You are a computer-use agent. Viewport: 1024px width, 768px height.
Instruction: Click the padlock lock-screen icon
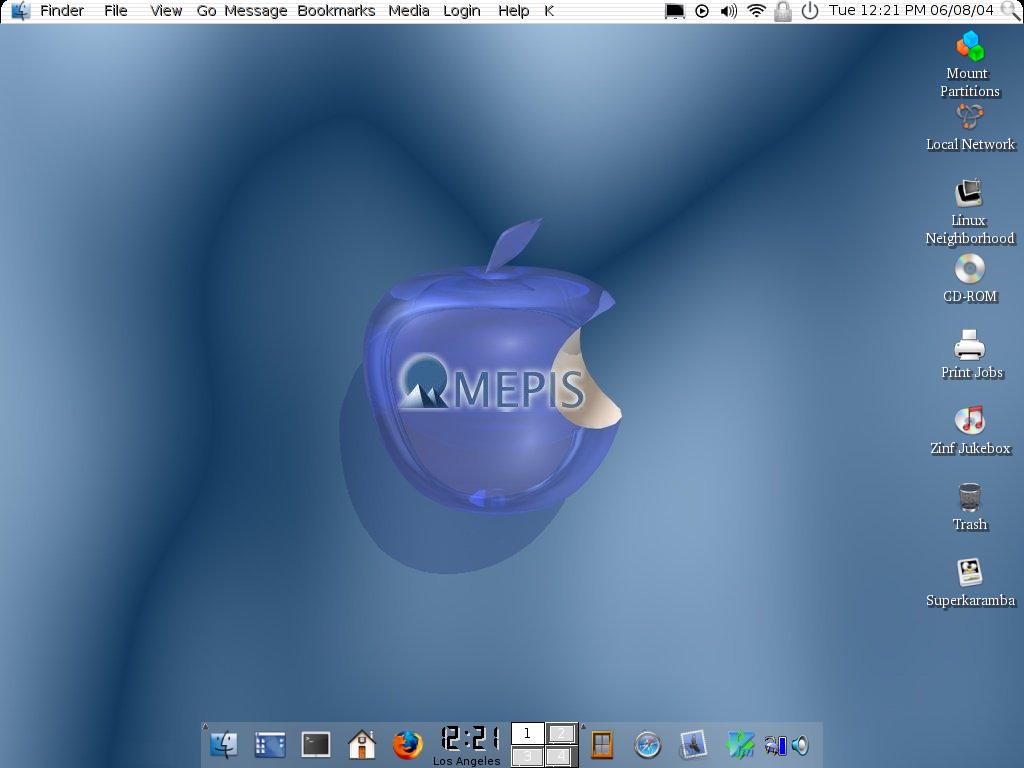click(x=783, y=11)
